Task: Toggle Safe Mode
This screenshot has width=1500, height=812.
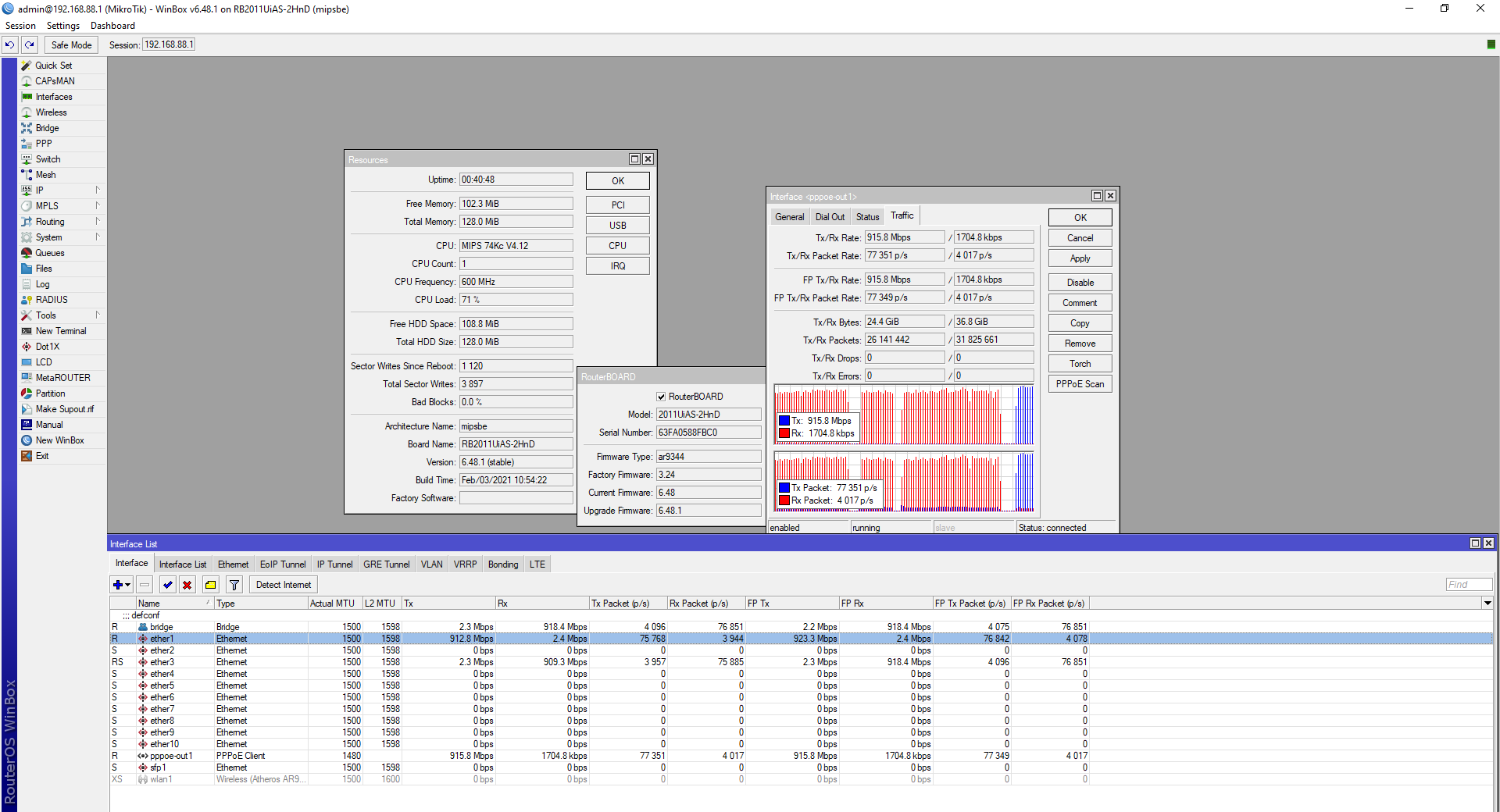Action: [x=71, y=45]
